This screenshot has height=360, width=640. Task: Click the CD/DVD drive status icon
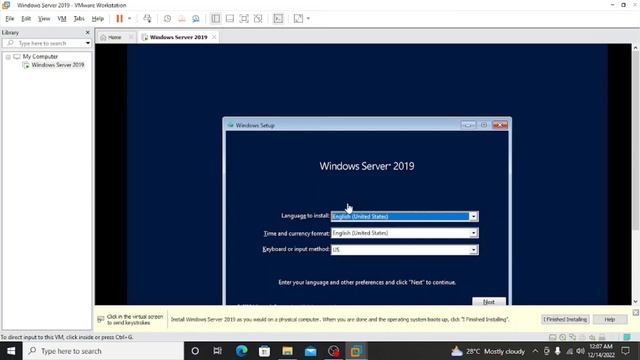point(563,337)
